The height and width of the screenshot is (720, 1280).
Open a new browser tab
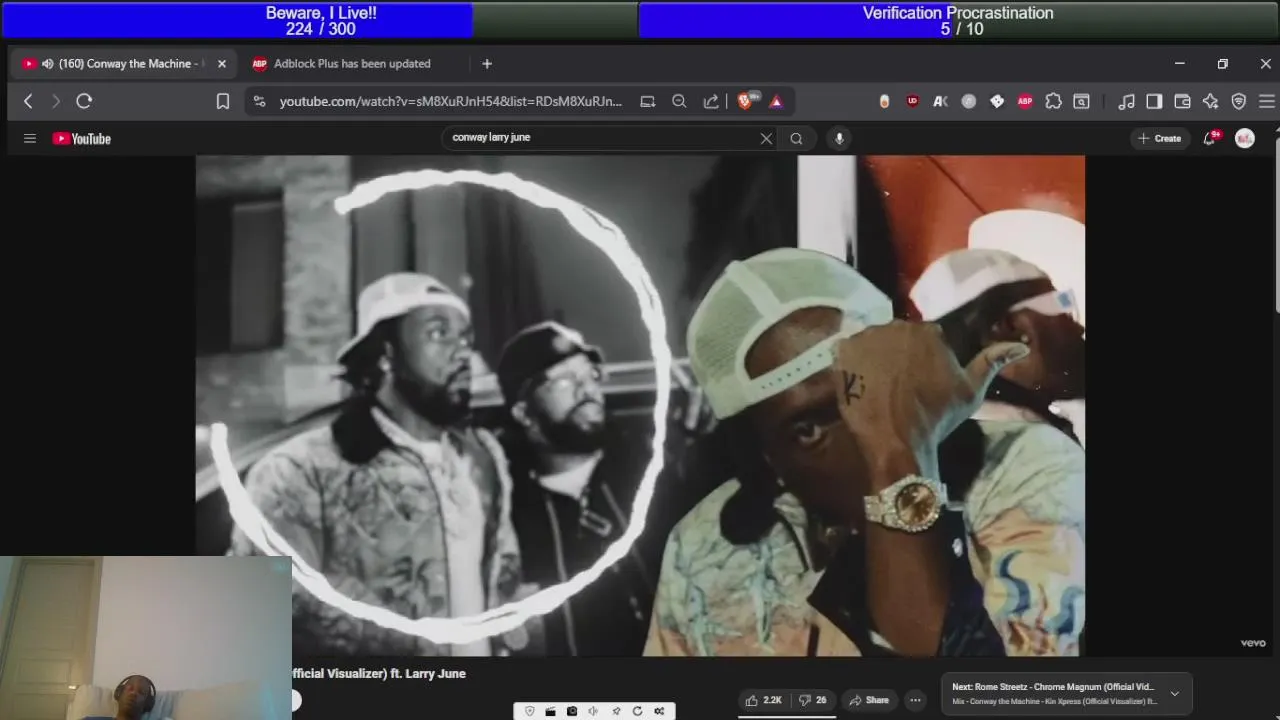[x=487, y=64]
